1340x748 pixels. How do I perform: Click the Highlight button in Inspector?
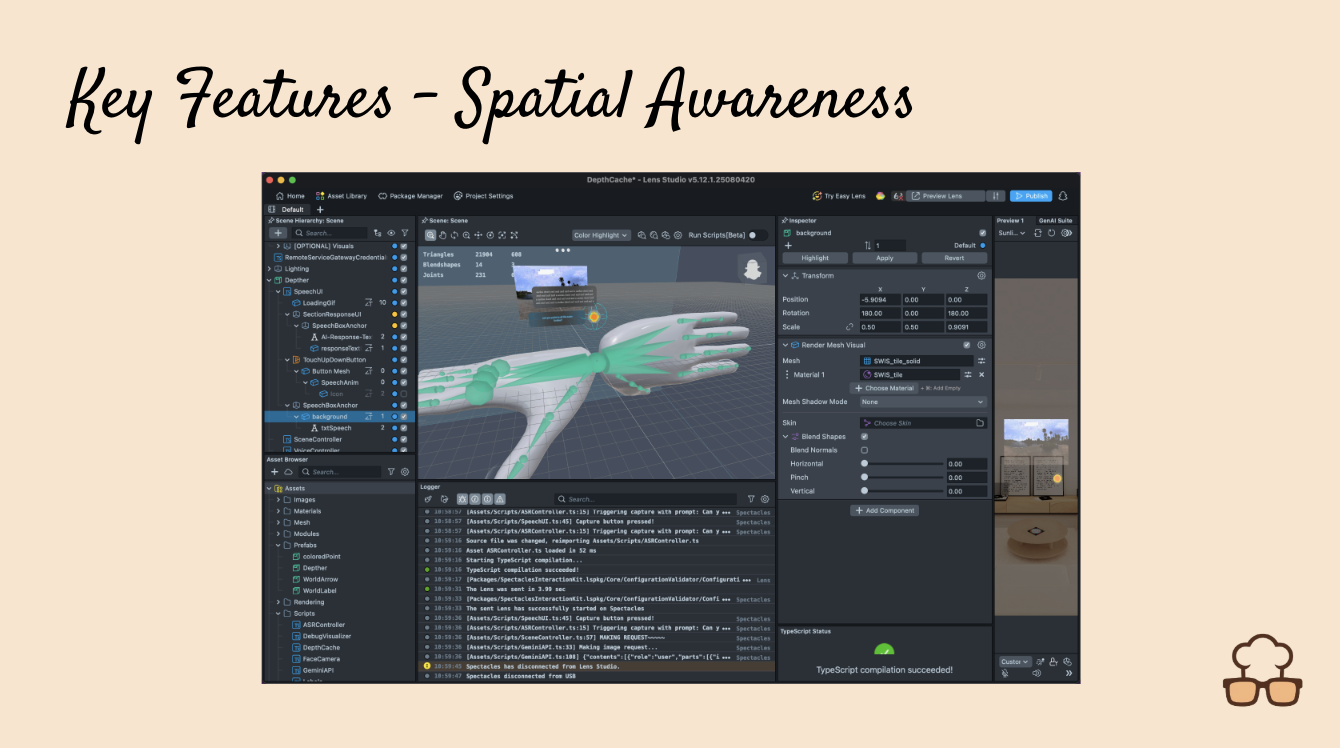815,258
